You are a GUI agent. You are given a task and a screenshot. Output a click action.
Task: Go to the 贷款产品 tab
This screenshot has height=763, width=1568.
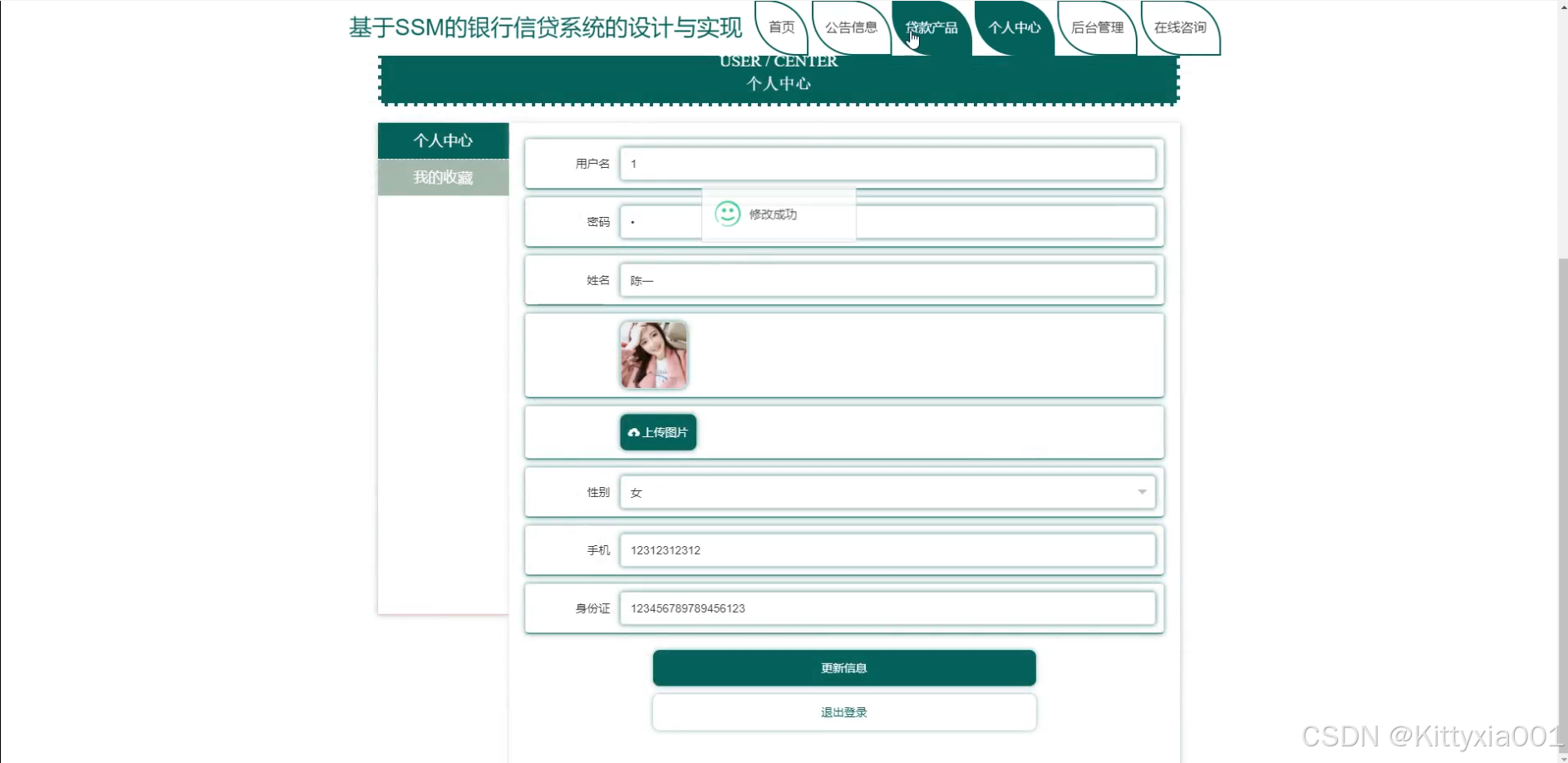tap(931, 27)
